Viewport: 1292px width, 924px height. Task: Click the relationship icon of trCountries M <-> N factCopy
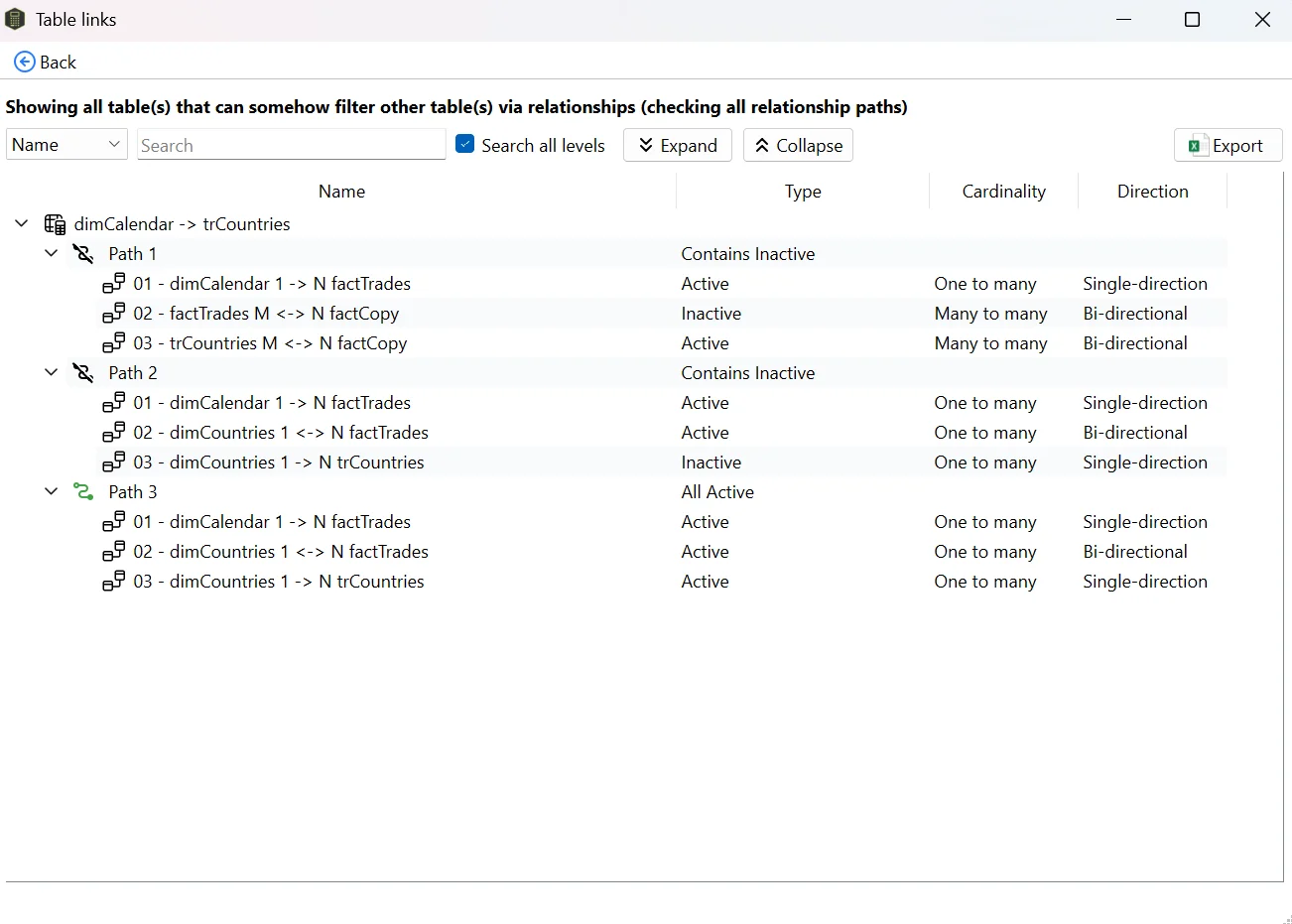(x=114, y=343)
